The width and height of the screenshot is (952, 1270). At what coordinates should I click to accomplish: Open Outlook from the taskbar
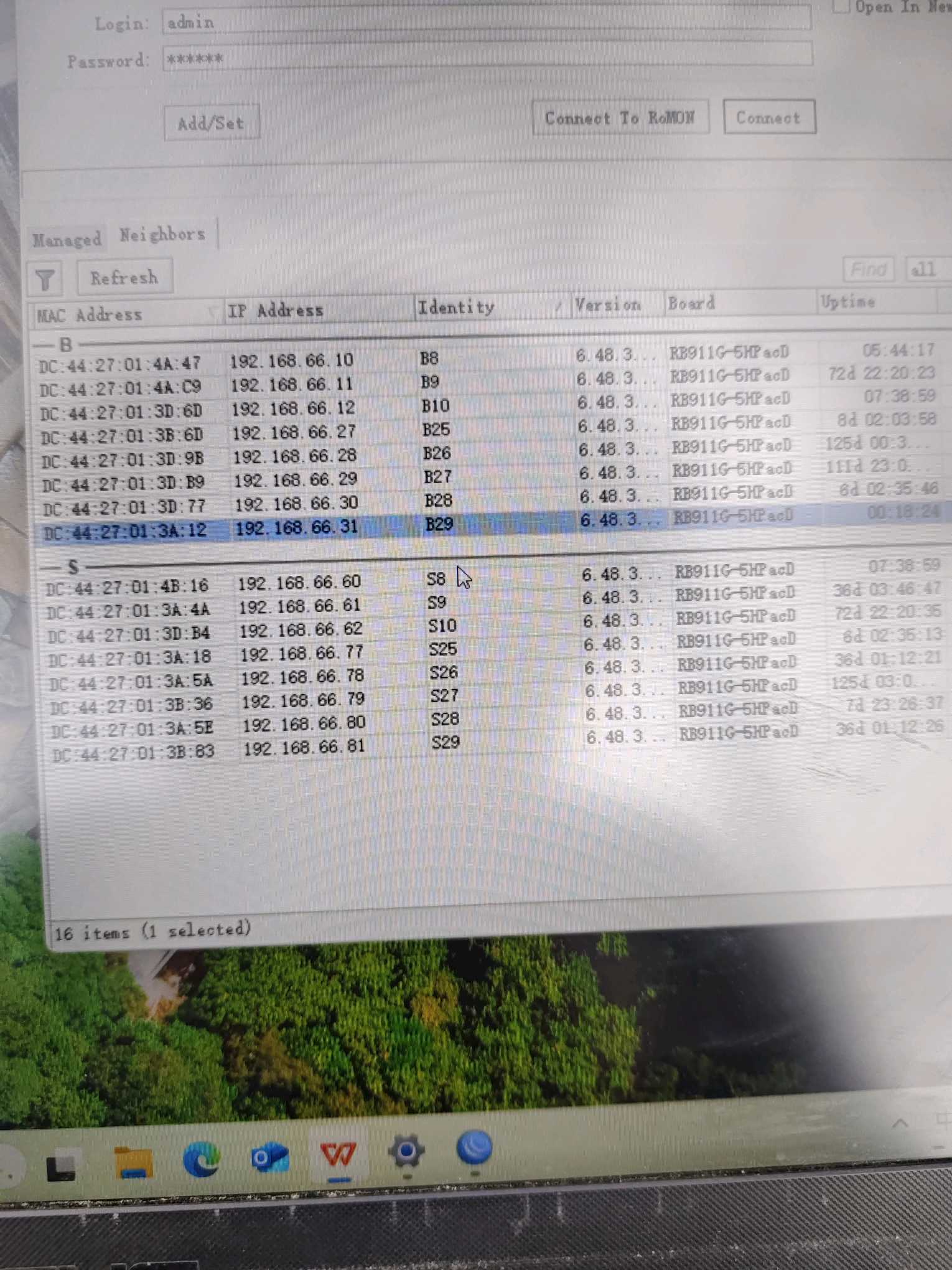click(269, 1158)
